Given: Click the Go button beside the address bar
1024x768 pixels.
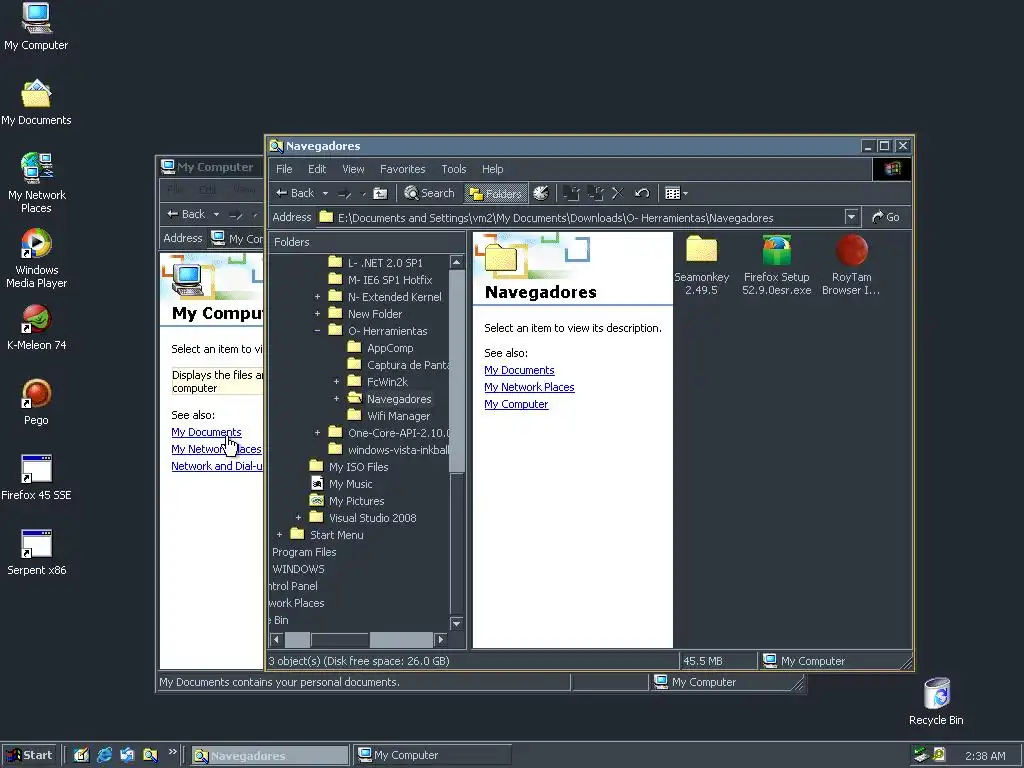Looking at the screenshot, I should coord(886,217).
